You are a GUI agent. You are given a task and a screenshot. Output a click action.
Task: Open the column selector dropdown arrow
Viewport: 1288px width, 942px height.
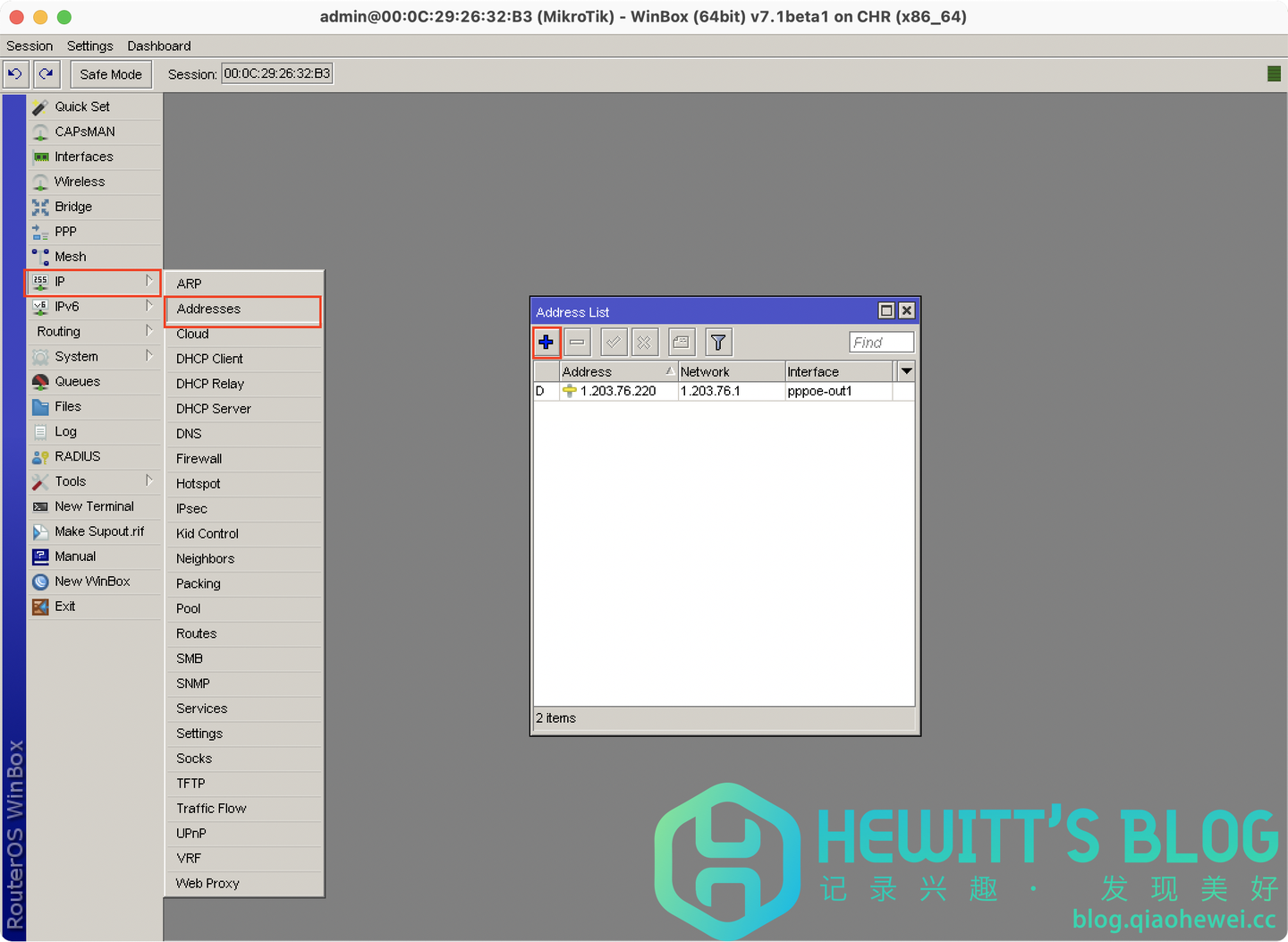pyautogui.click(x=906, y=371)
